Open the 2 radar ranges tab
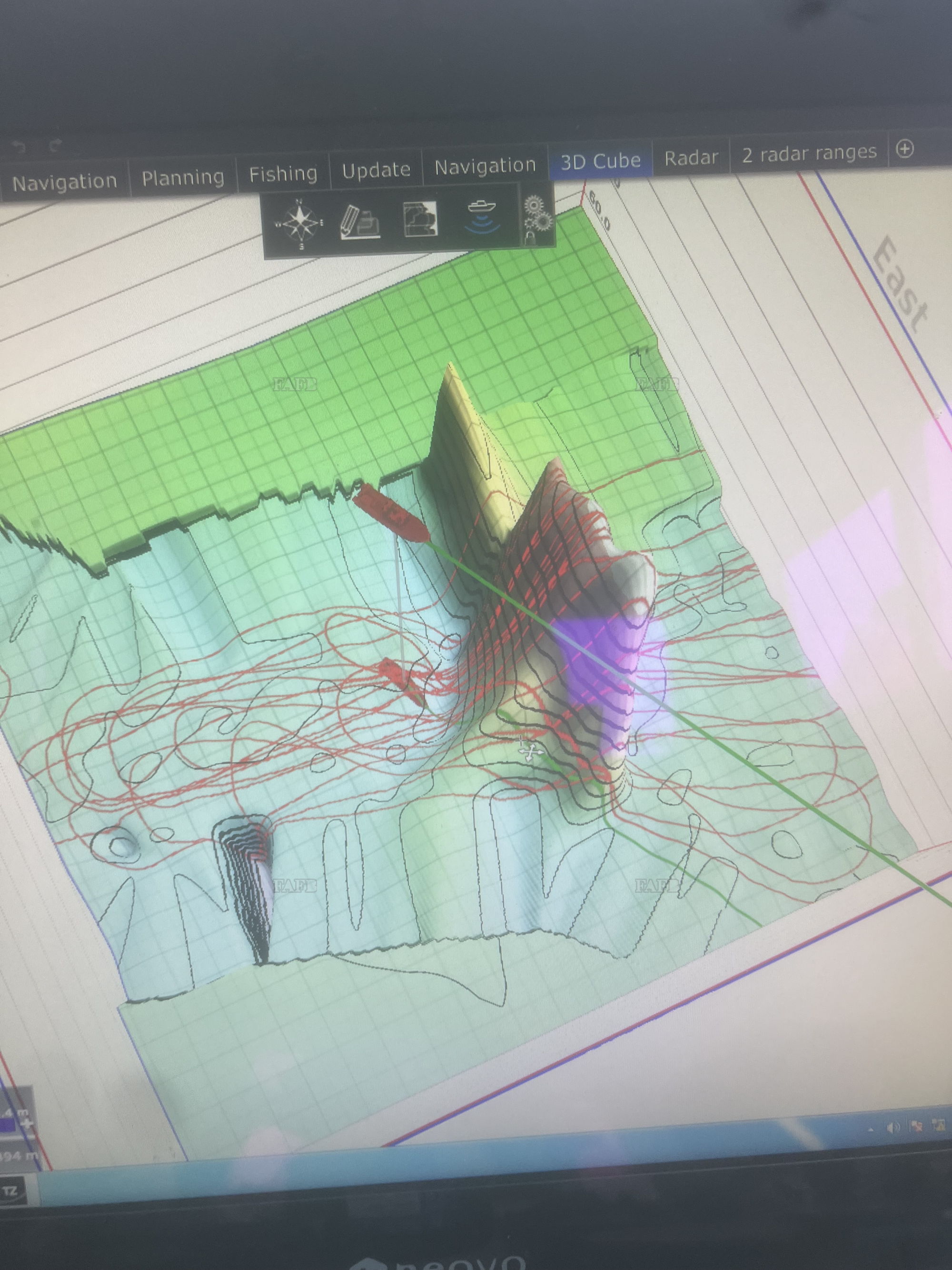Image resolution: width=952 pixels, height=1270 pixels. 809,153
